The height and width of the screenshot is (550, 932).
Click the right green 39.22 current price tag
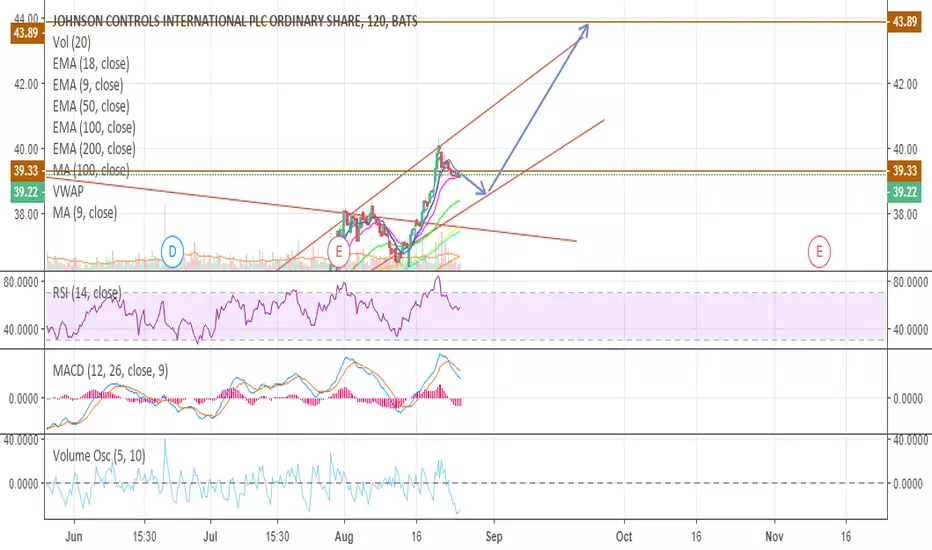904,192
